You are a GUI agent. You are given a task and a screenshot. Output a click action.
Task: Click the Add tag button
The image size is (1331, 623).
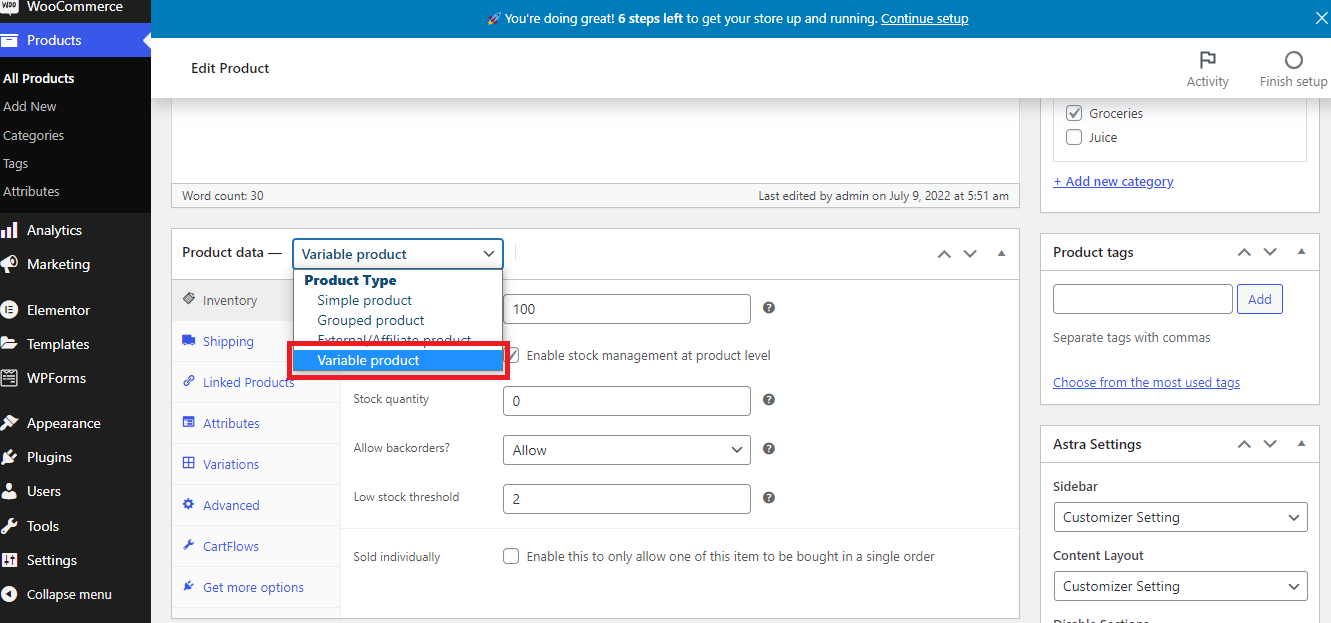coord(1259,299)
